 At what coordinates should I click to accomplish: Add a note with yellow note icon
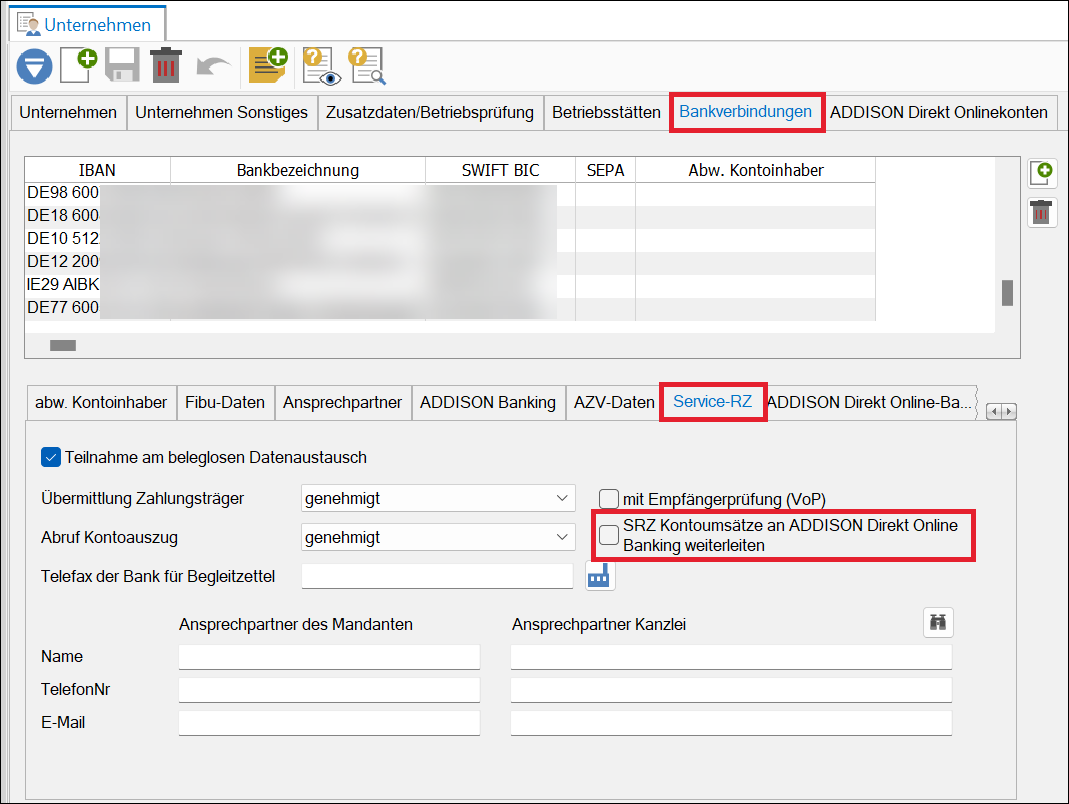268,65
